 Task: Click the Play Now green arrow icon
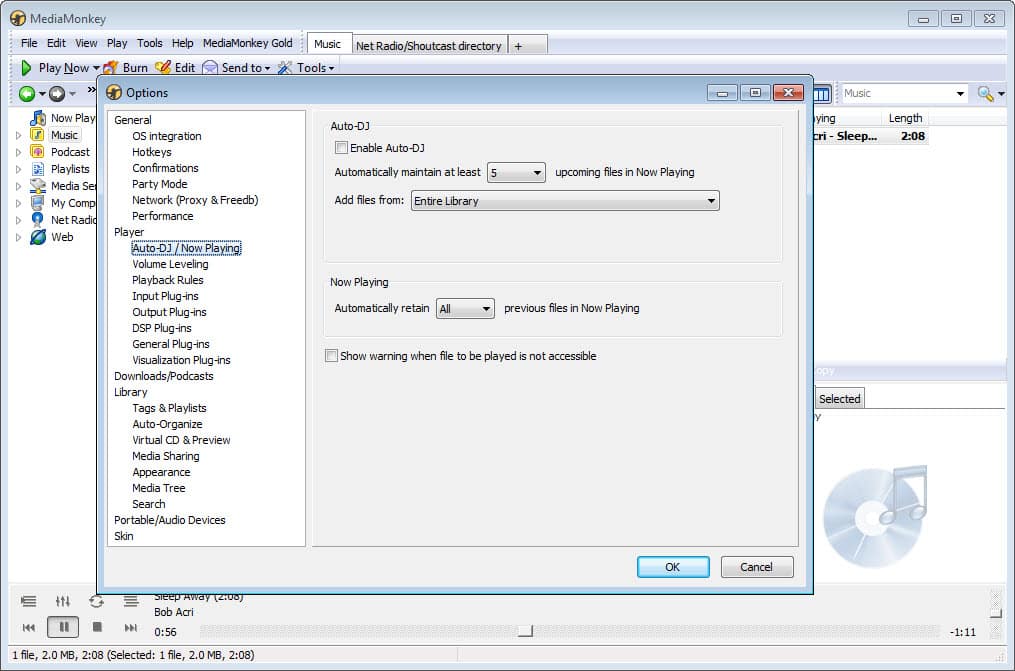pyautogui.click(x=26, y=67)
